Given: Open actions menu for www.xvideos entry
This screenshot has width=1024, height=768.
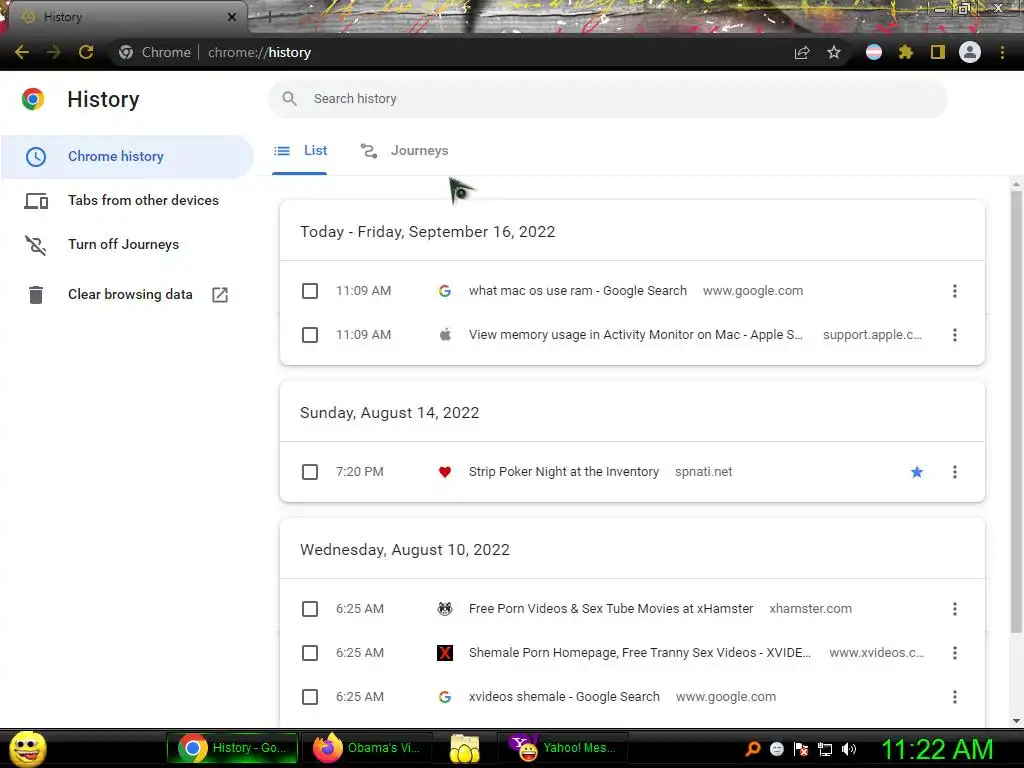Looking at the screenshot, I should [x=955, y=652].
